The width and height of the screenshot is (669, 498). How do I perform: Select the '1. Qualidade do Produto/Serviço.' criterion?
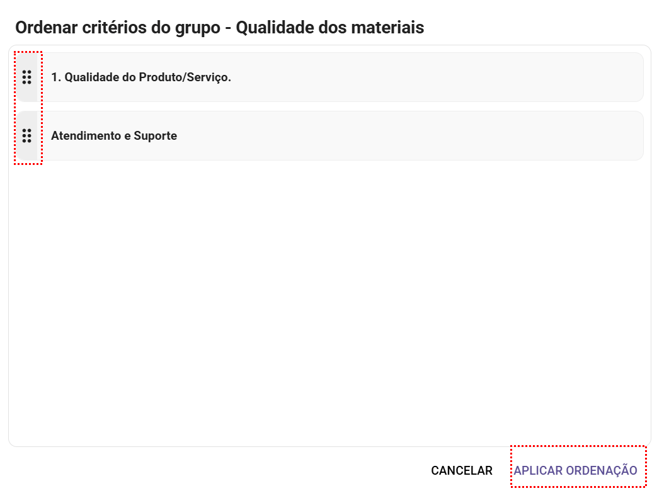(141, 77)
